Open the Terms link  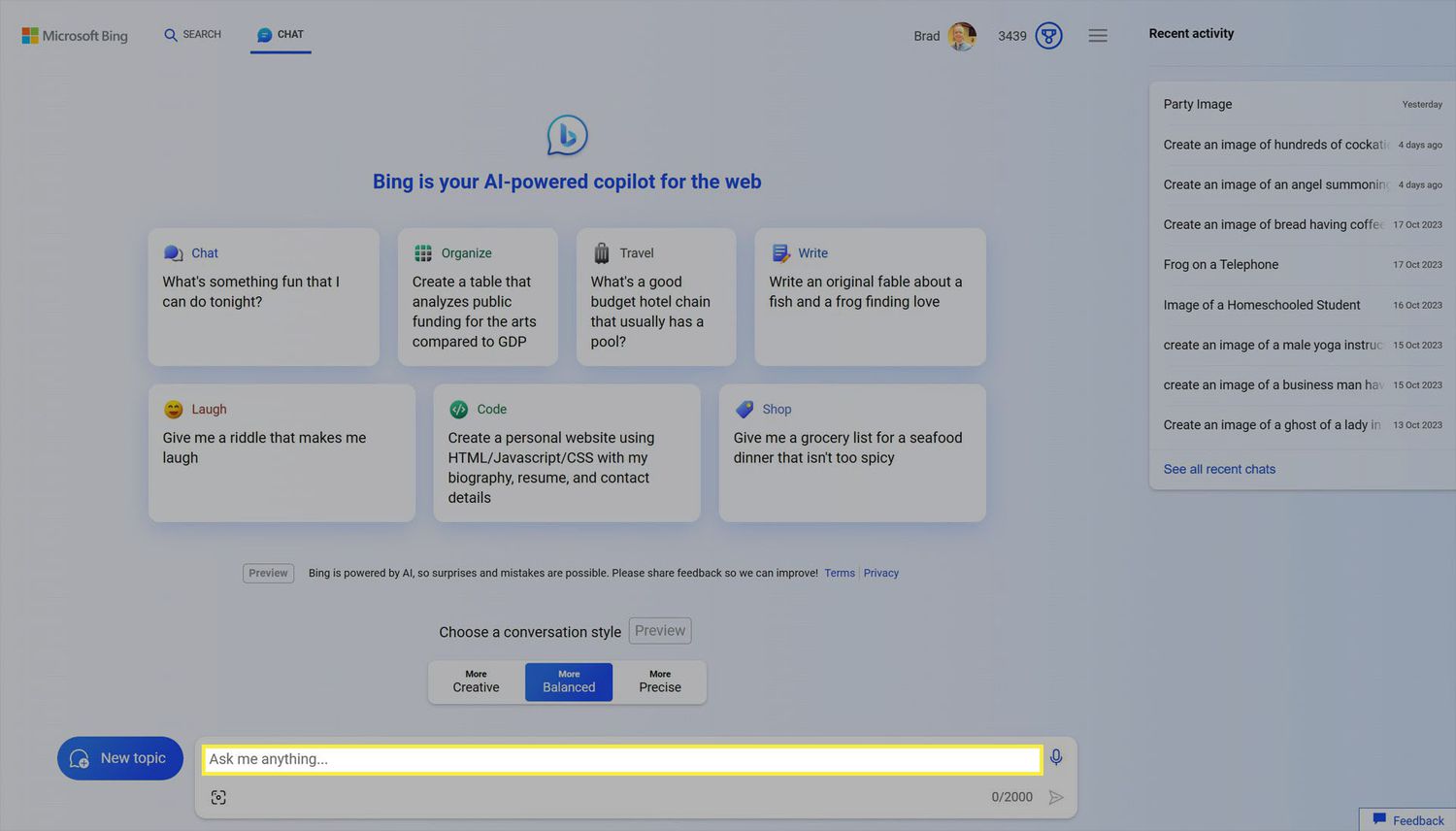(x=840, y=573)
